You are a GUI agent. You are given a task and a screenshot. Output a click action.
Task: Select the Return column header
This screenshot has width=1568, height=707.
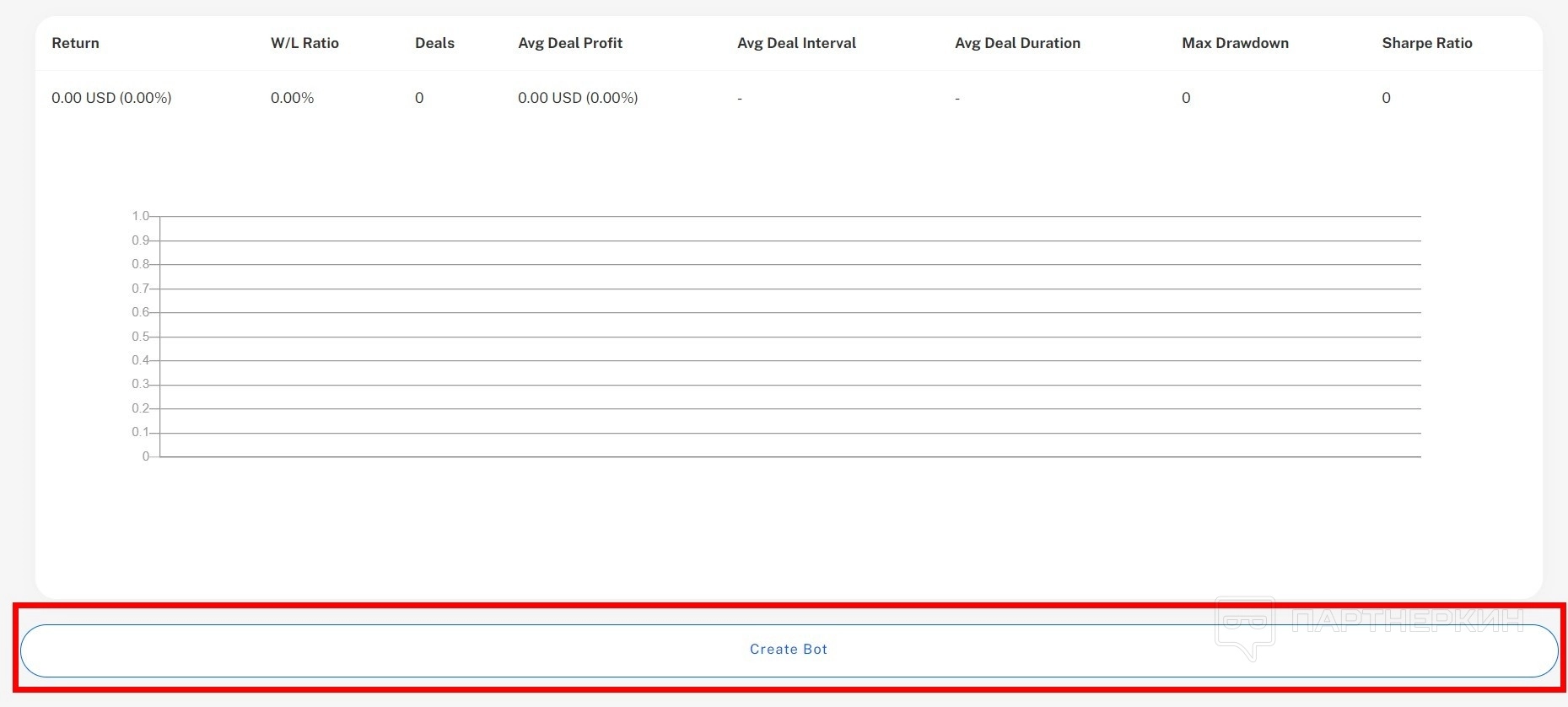tap(75, 43)
